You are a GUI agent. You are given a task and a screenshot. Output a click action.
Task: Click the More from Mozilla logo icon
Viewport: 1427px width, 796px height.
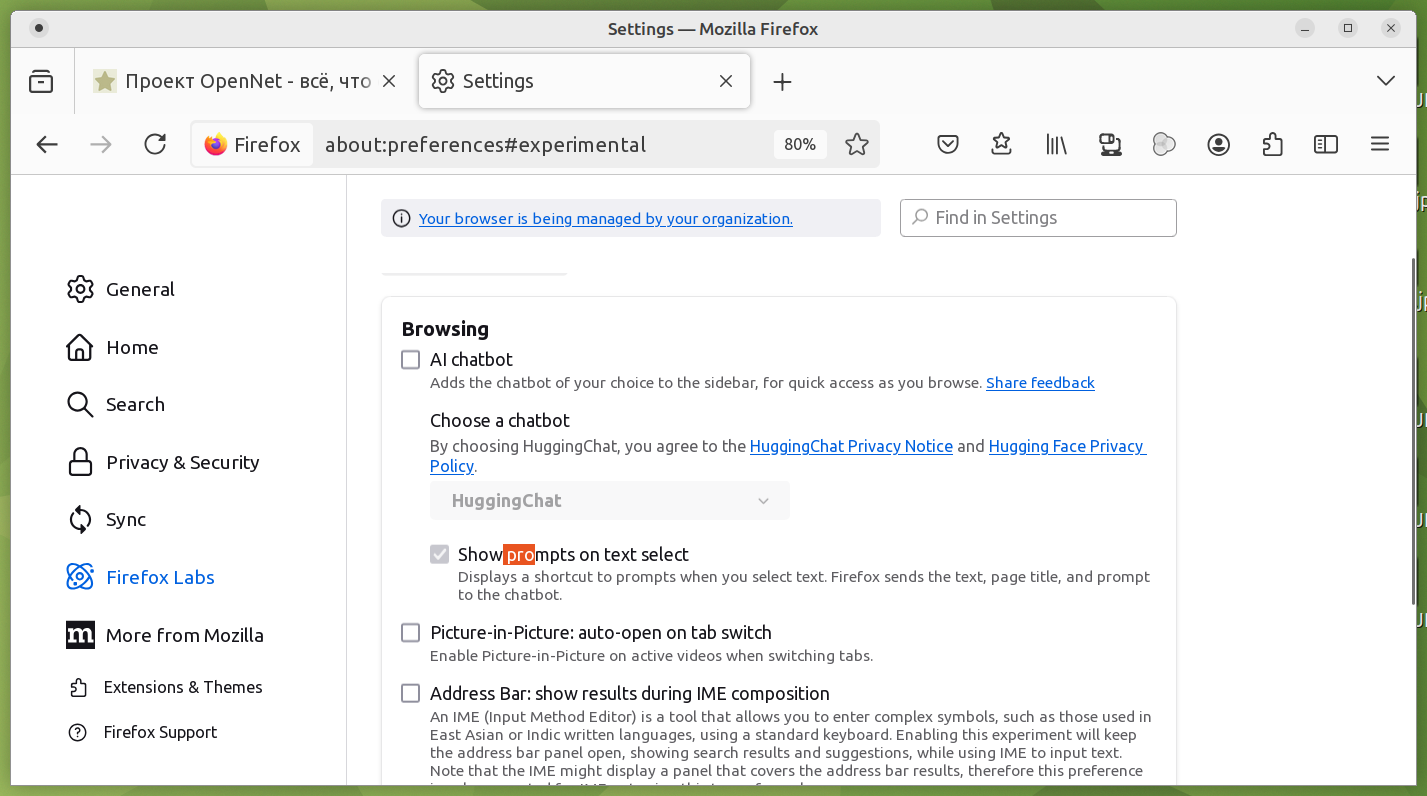pos(80,635)
